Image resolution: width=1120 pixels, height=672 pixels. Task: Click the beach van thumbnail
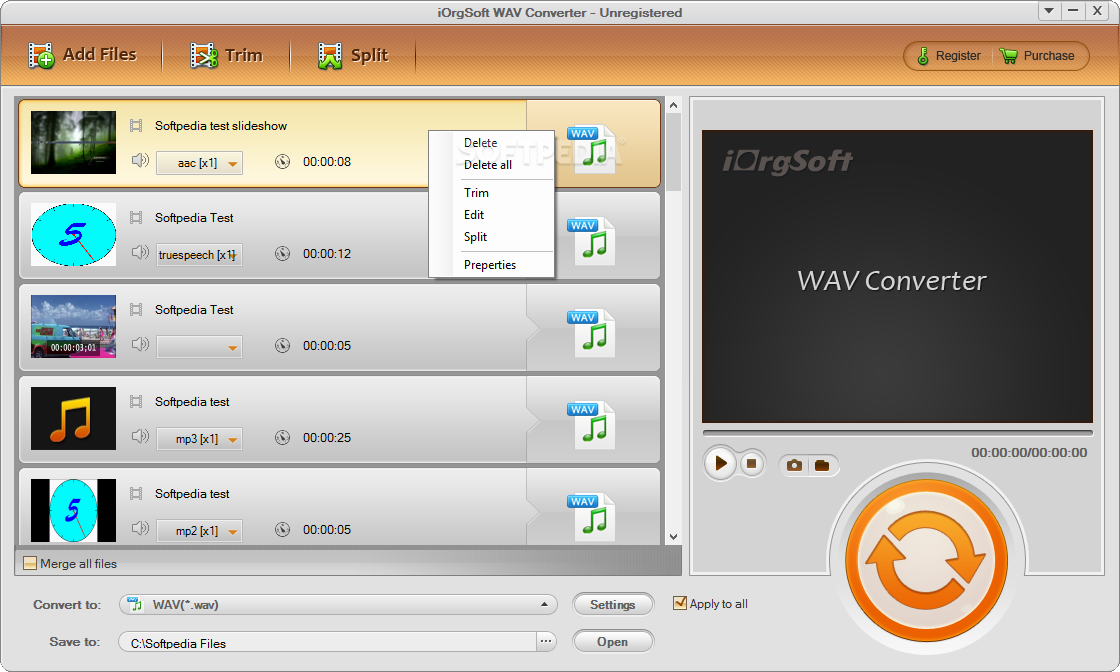tap(74, 326)
